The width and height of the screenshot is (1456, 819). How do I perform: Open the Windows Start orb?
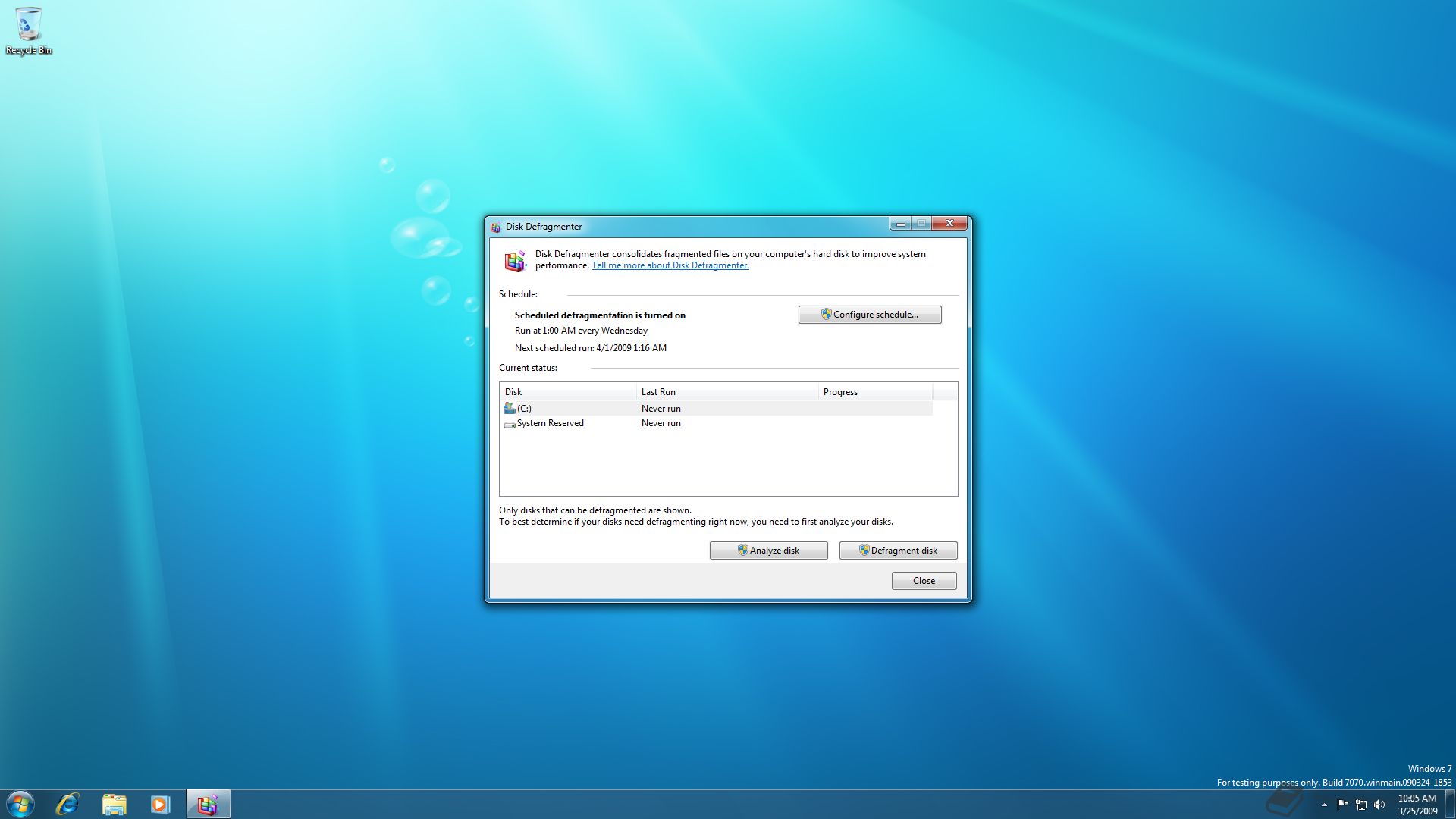pos(20,804)
